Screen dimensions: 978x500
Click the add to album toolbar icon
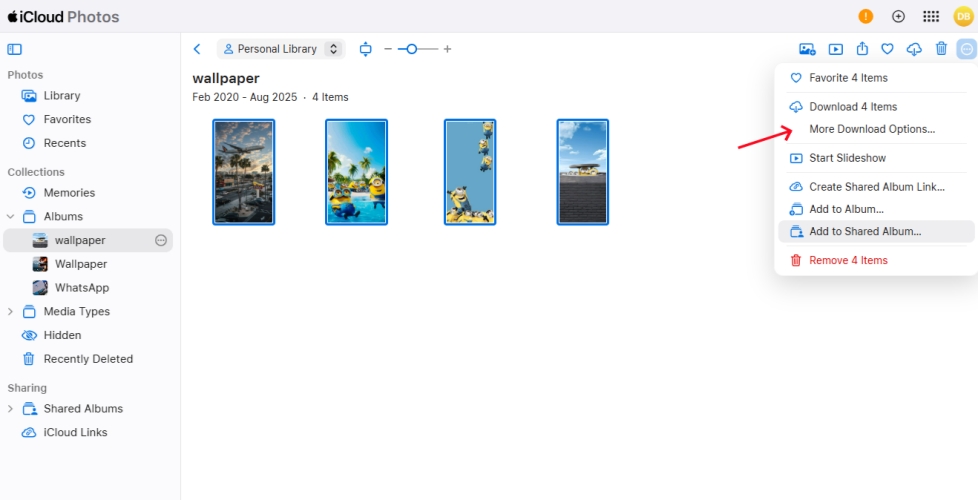pos(807,49)
